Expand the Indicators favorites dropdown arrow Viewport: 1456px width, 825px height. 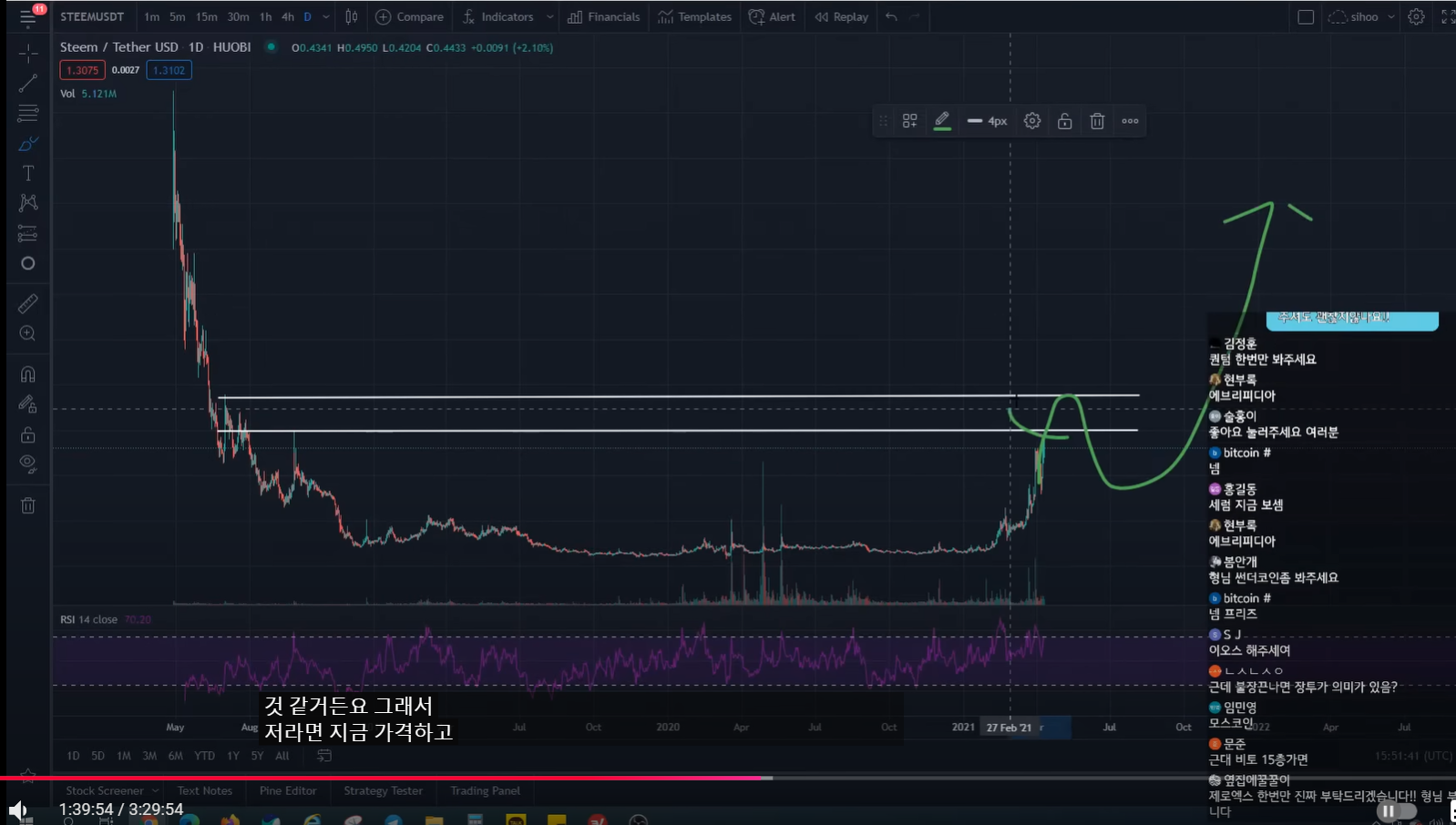(x=549, y=16)
